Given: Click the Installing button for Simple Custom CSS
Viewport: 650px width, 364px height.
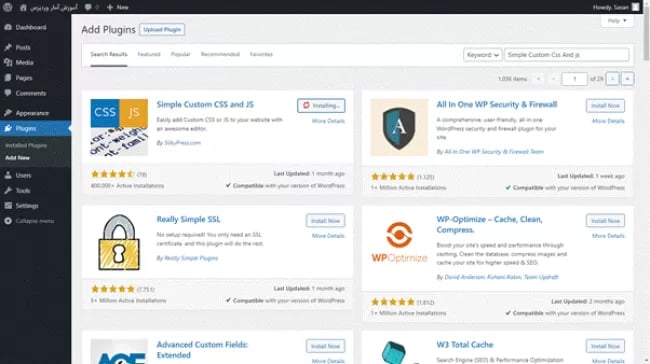Looking at the screenshot, I should click(321, 106).
